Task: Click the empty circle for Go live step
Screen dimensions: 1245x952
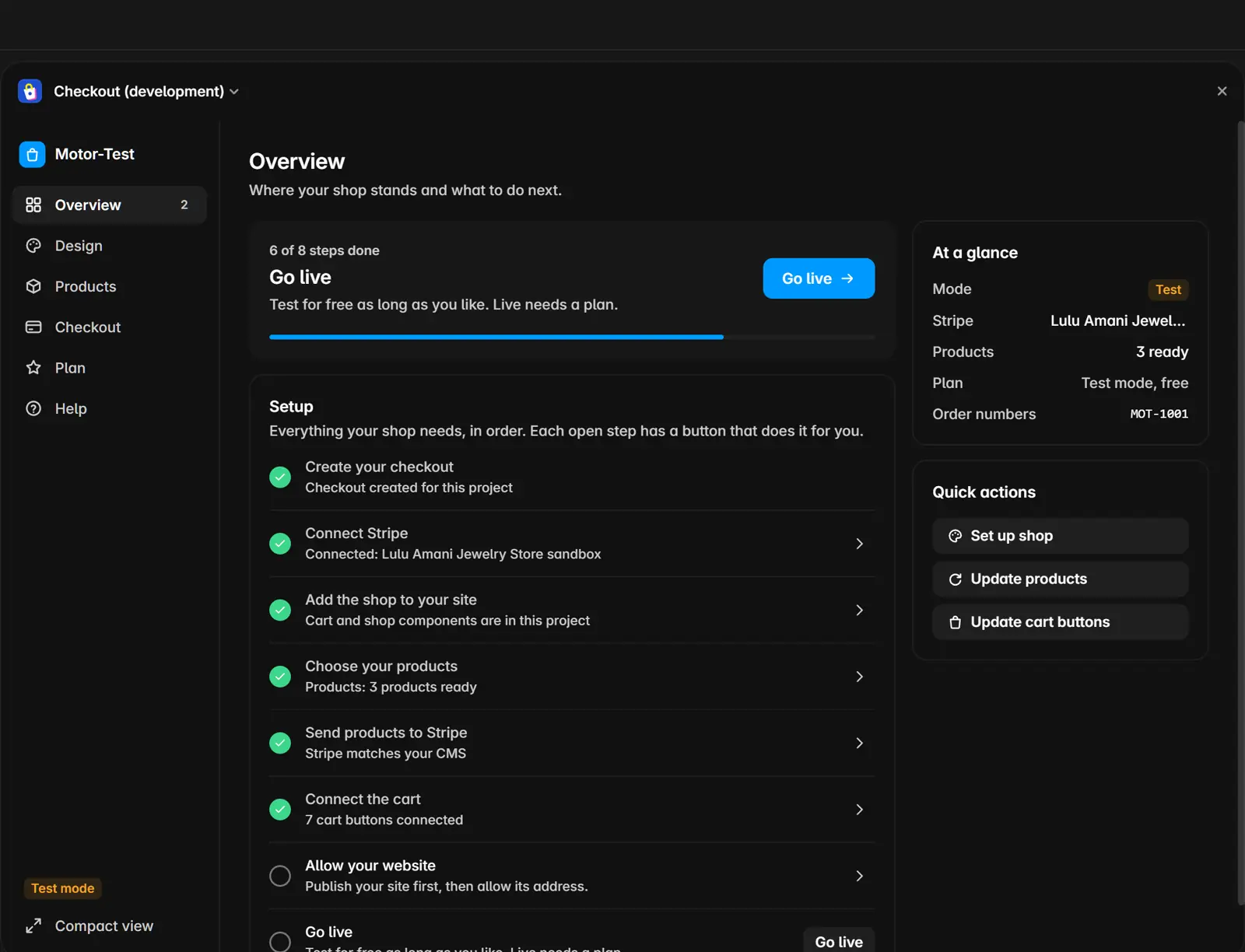Action: 280,941
